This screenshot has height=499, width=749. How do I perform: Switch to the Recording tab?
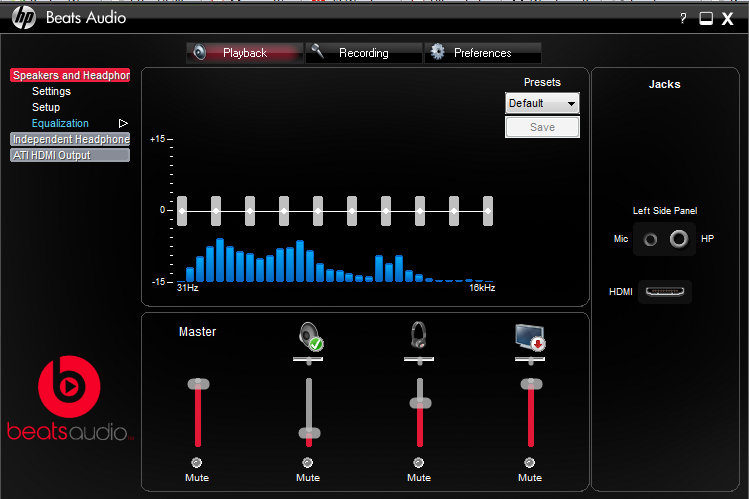[364, 53]
